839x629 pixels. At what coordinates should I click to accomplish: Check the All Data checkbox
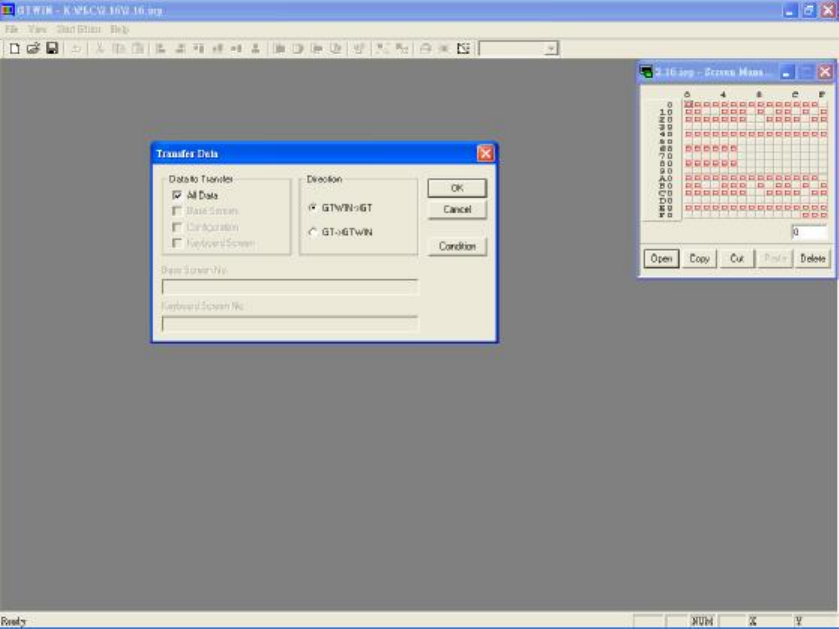click(177, 195)
